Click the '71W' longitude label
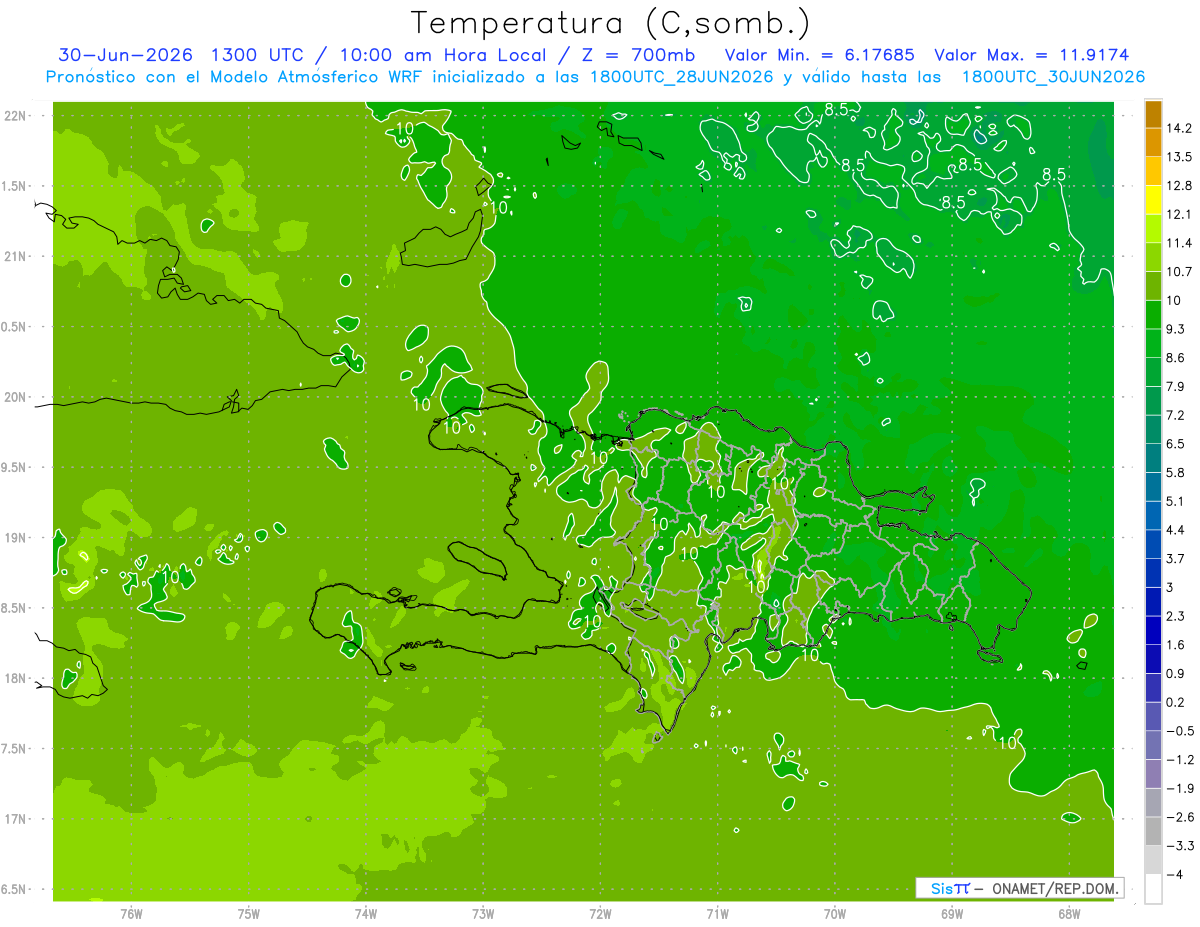Screen dimensions: 1200x927 (x=717, y=913)
